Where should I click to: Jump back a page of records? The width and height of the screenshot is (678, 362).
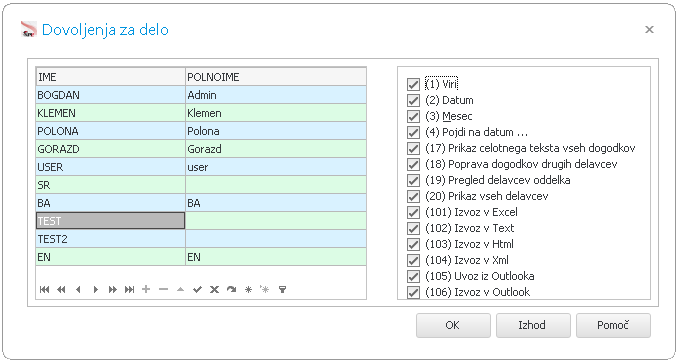coord(61,290)
